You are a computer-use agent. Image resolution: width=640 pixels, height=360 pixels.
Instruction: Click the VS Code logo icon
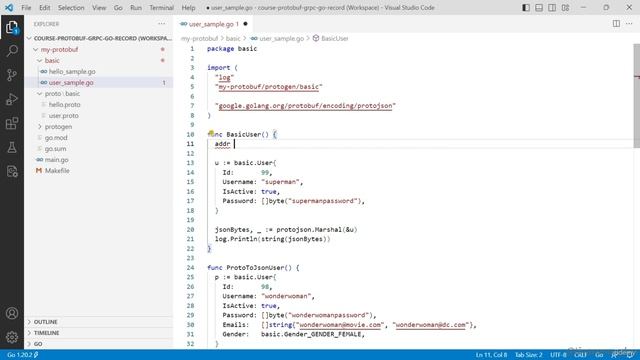point(9,8)
